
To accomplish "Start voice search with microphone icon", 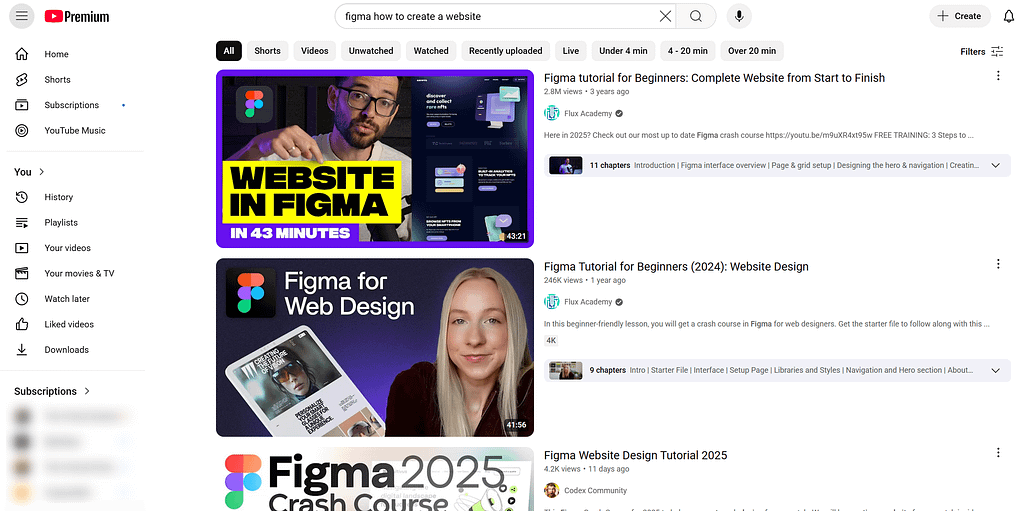I will (739, 16).
